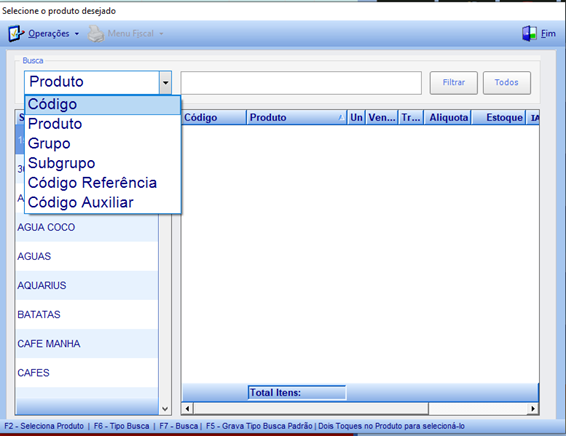The image size is (566, 436).
Task: Click the Aliquota column header
Action: pyautogui.click(x=448, y=118)
